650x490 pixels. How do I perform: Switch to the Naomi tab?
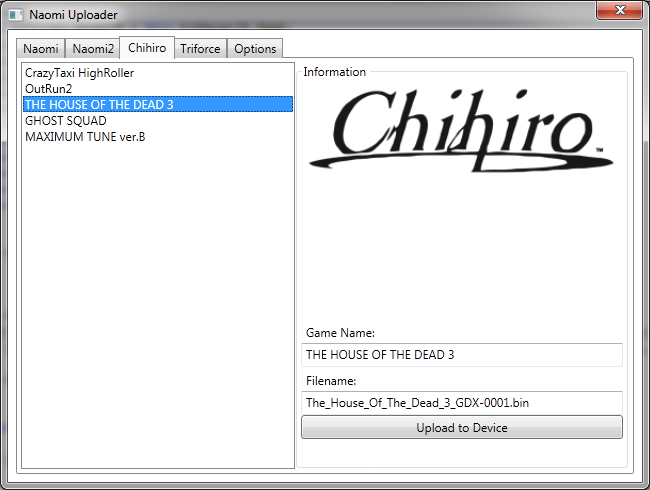tap(41, 49)
